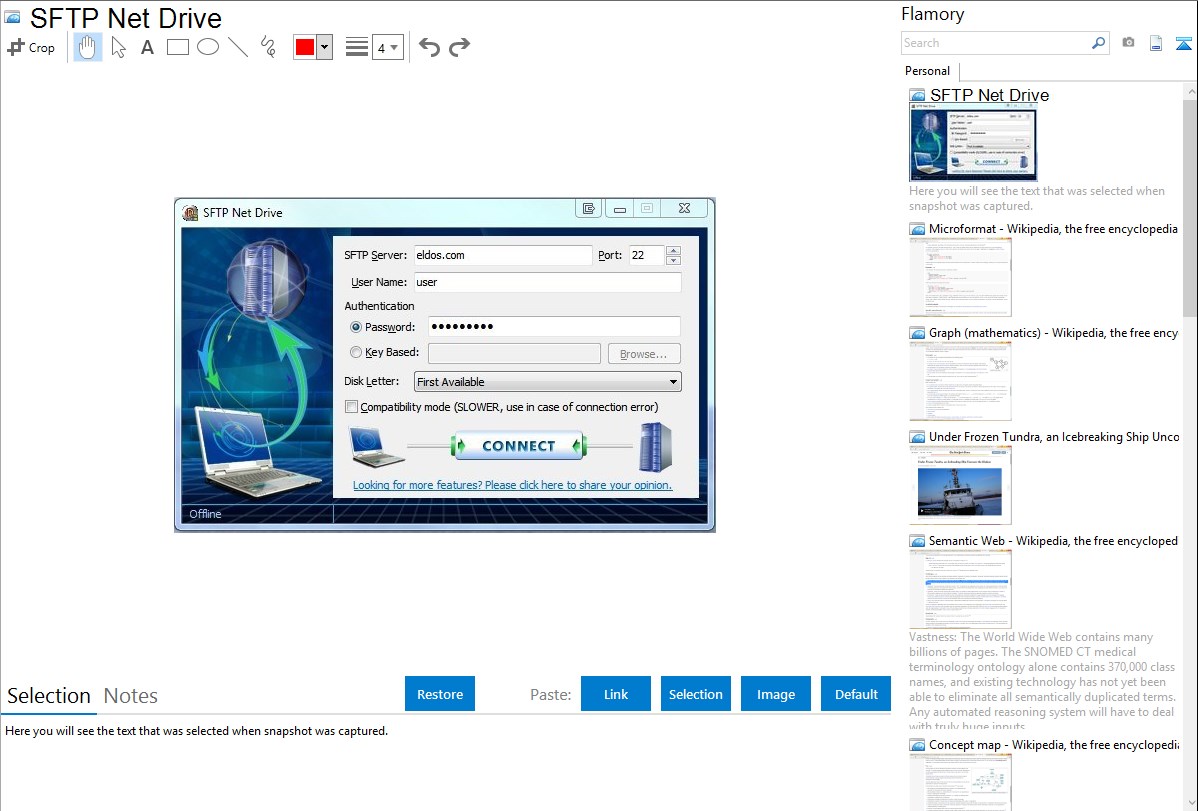Click the SFTP Server field eldos.com
Screen dimensions: 1198x811
click(x=503, y=255)
